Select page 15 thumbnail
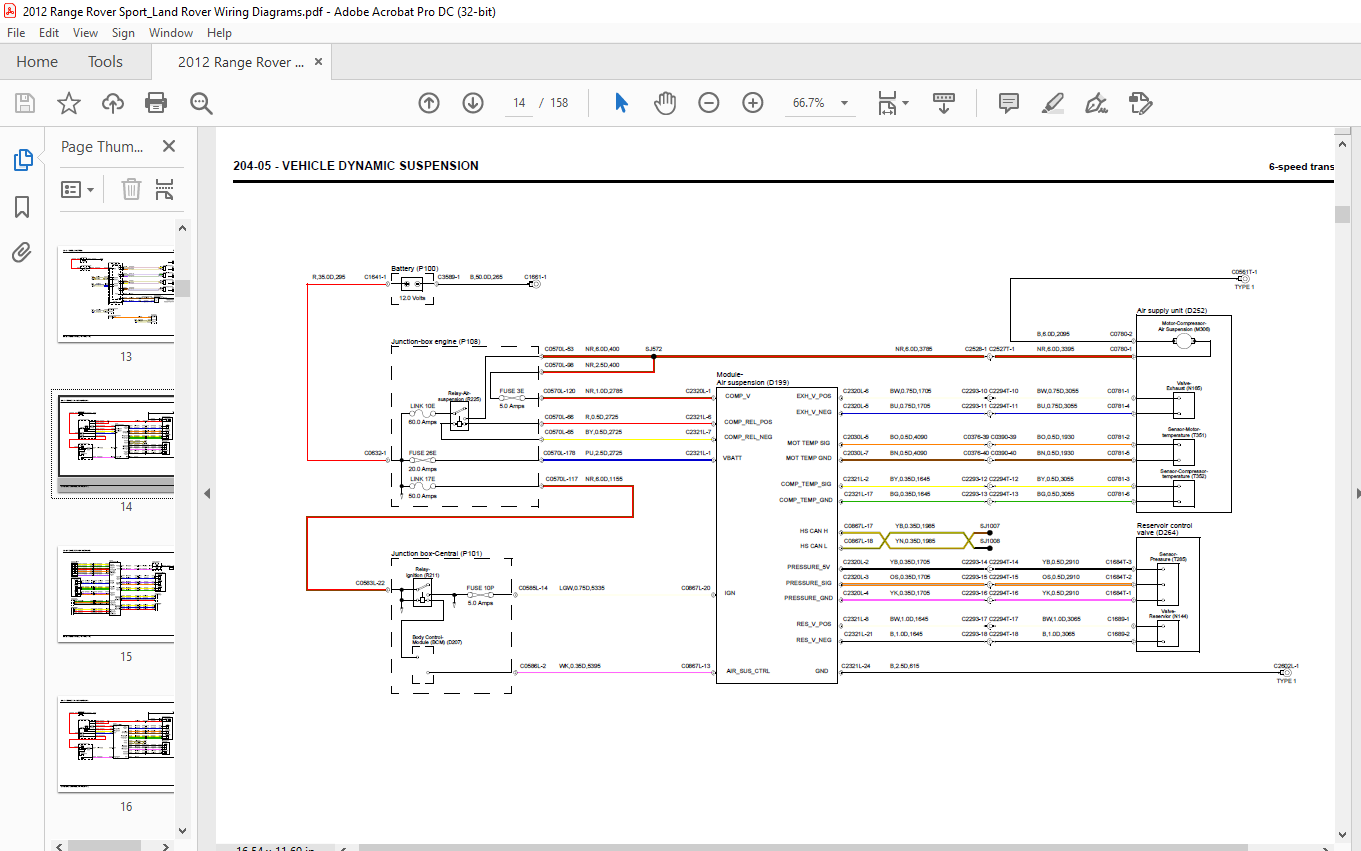1361x851 pixels. (117, 592)
